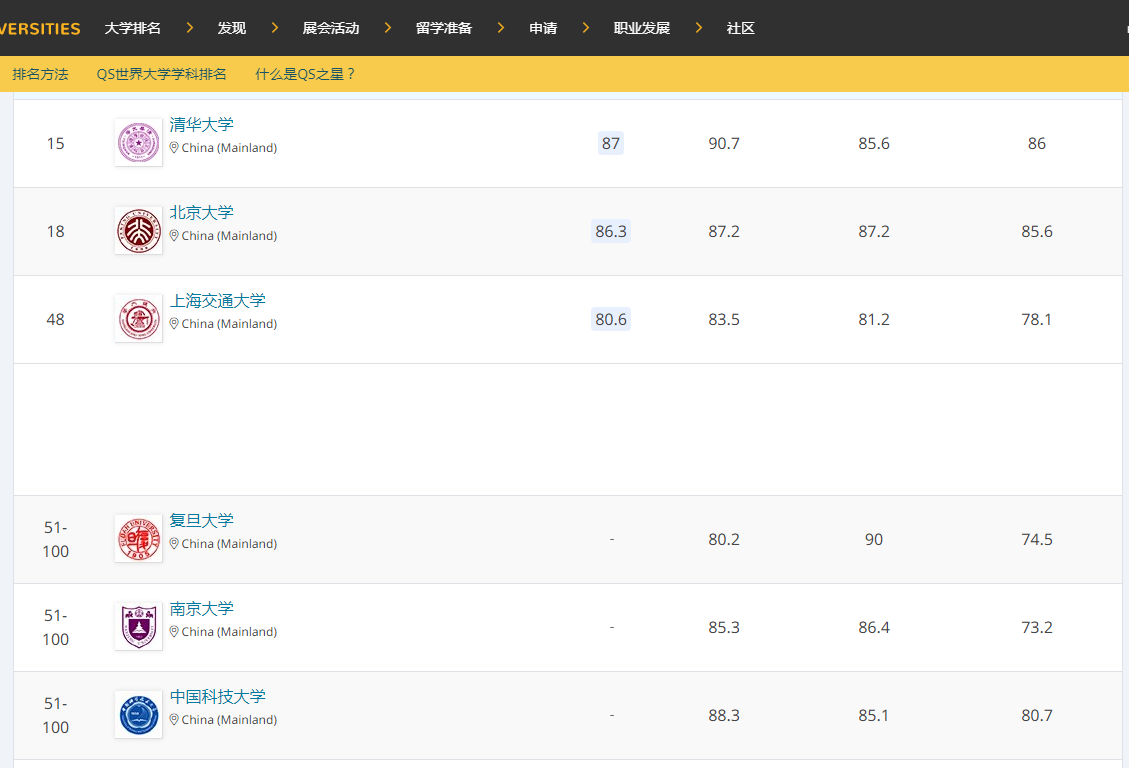The height and width of the screenshot is (768, 1129).
Task: Click the location pin under 北京大学
Action: pyautogui.click(x=174, y=235)
